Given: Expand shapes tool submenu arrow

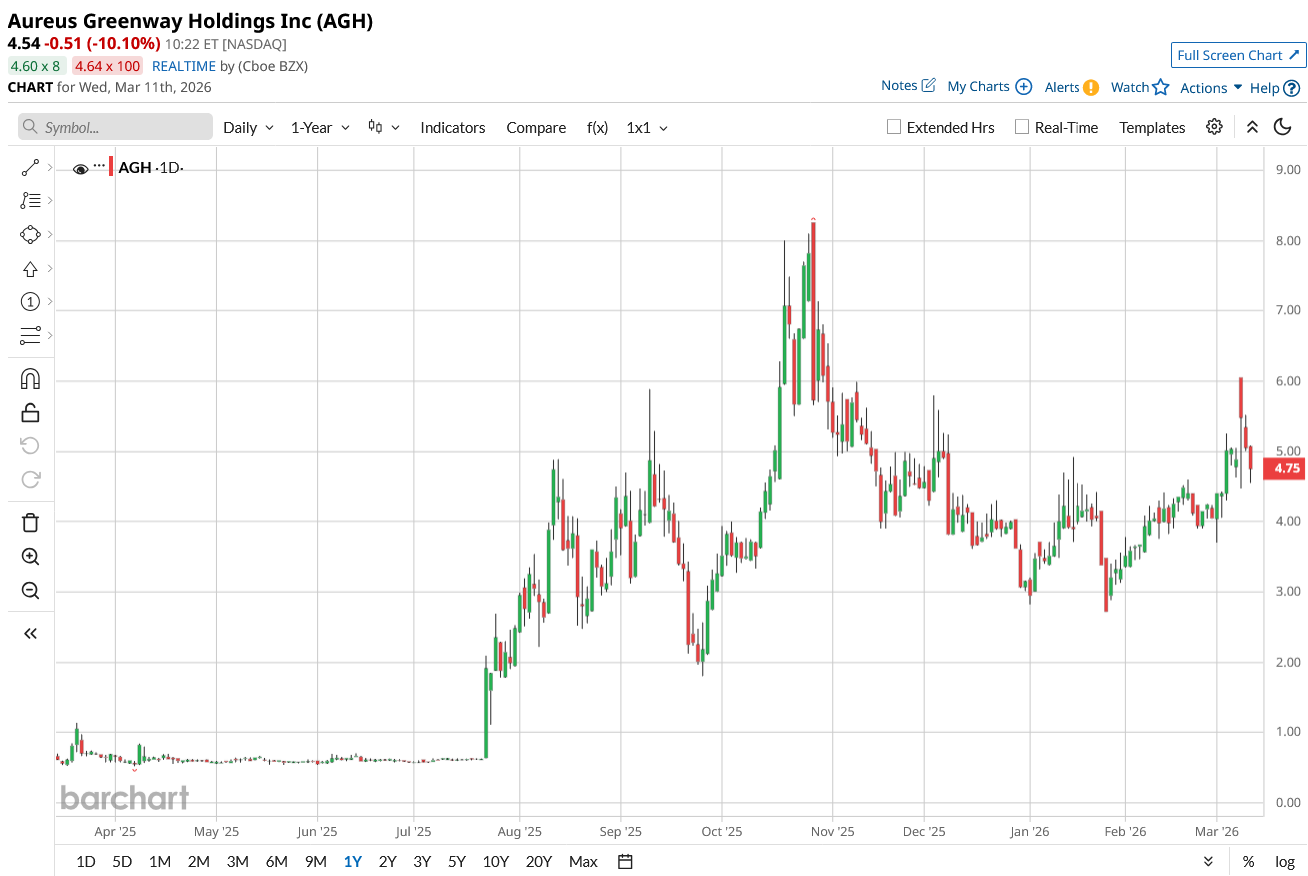Looking at the screenshot, I should pyautogui.click(x=50, y=235).
